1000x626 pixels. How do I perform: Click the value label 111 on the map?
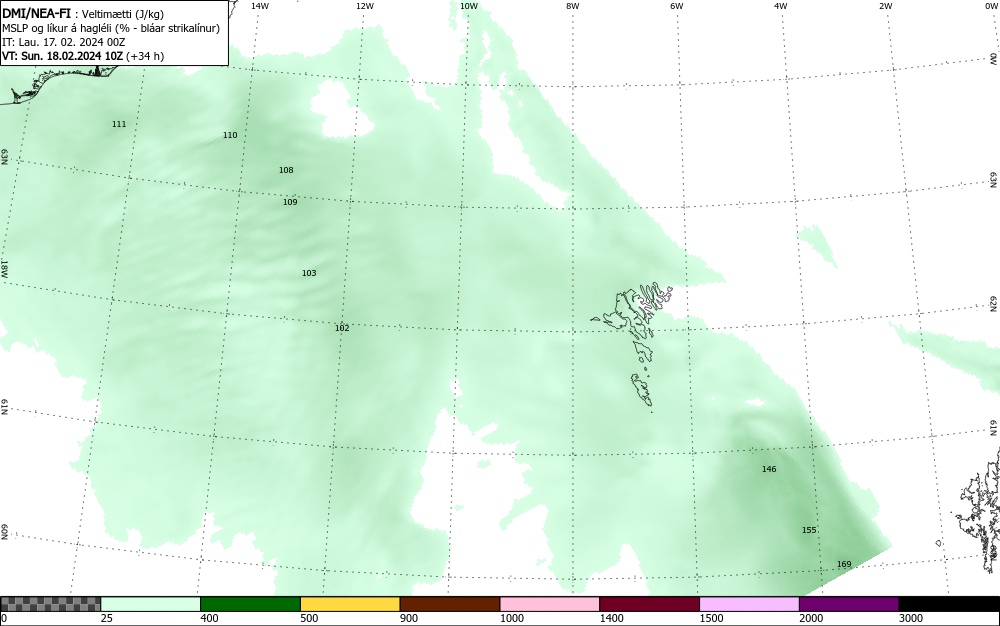tap(119, 124)
